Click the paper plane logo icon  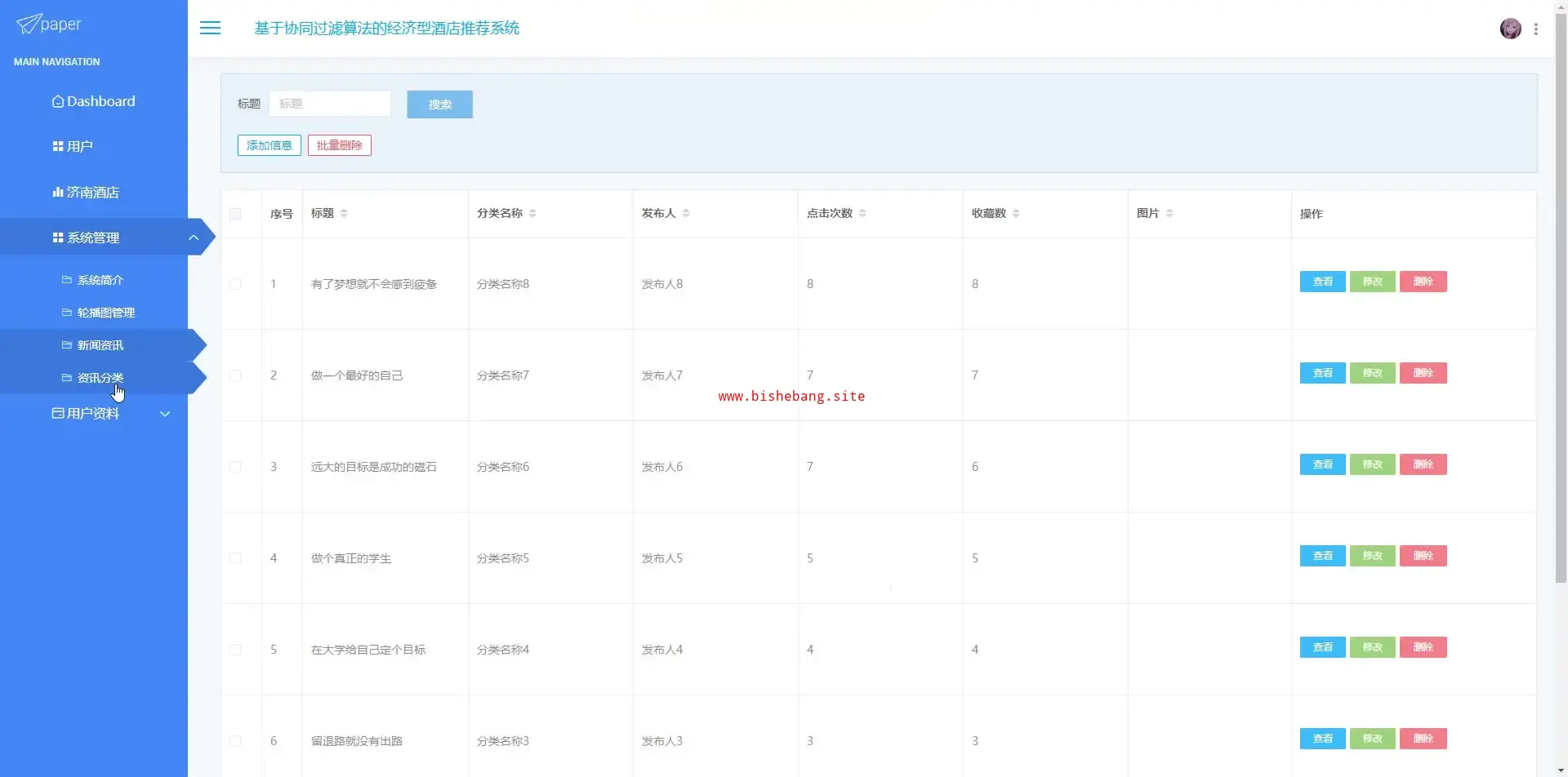click(29, 24)
